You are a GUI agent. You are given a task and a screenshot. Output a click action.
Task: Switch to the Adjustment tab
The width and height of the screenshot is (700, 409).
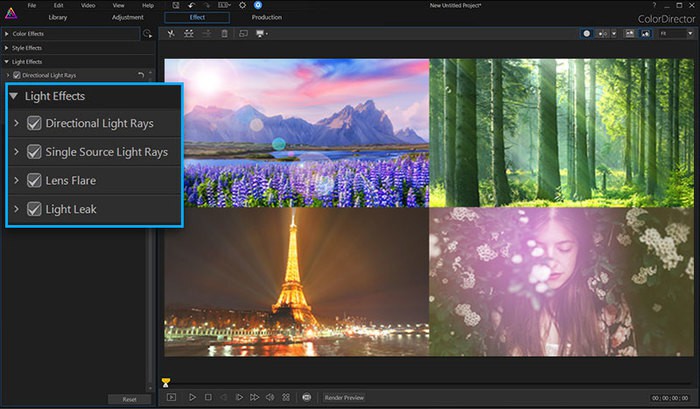point(128,18)
